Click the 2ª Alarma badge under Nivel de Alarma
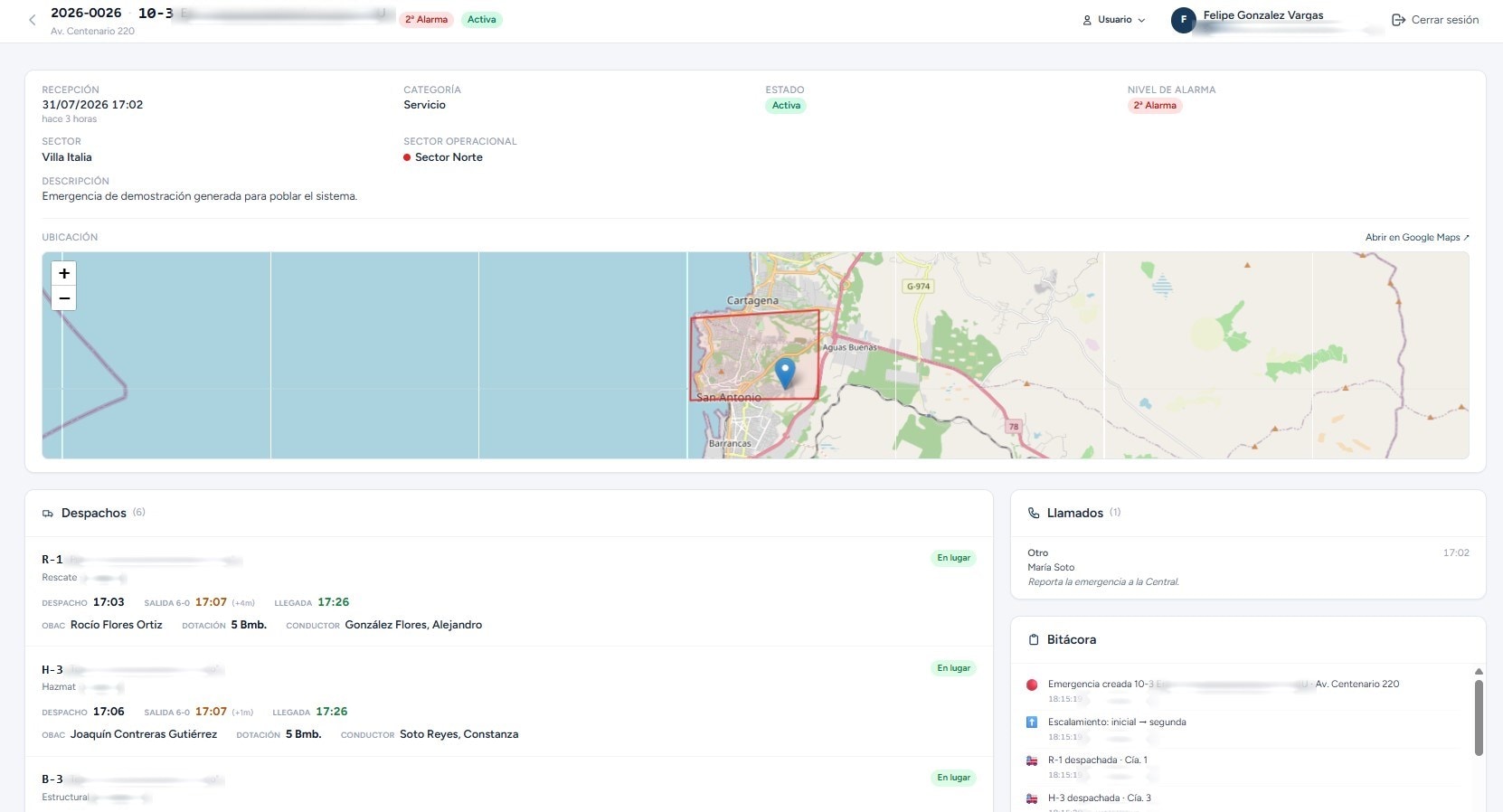 (1155, 105)
